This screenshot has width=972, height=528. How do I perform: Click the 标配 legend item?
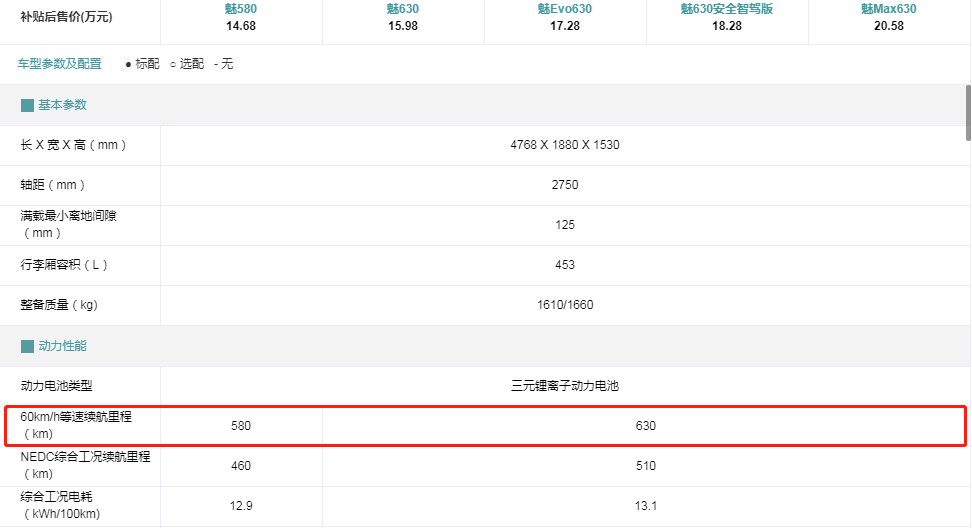[x=142, y=64]
